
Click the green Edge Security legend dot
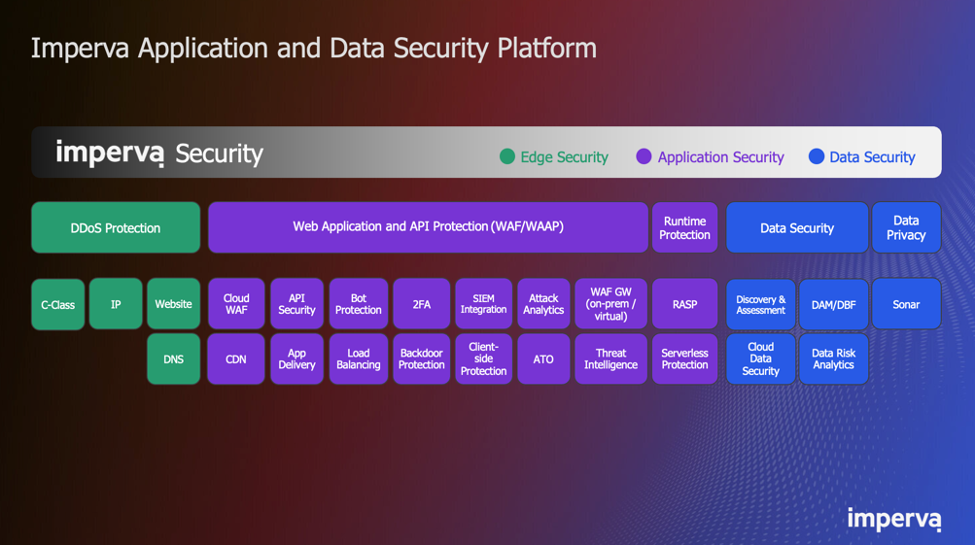(x=507, y=156)
